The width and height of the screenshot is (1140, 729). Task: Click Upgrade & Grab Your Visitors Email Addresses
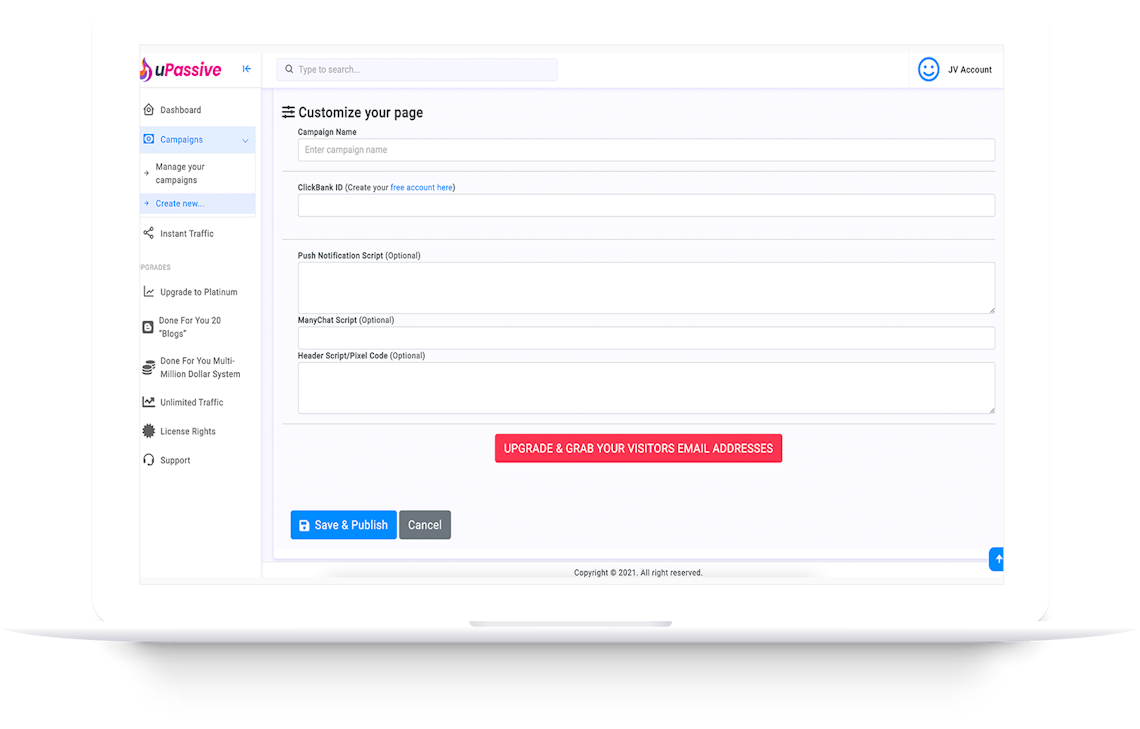point(638,448)
